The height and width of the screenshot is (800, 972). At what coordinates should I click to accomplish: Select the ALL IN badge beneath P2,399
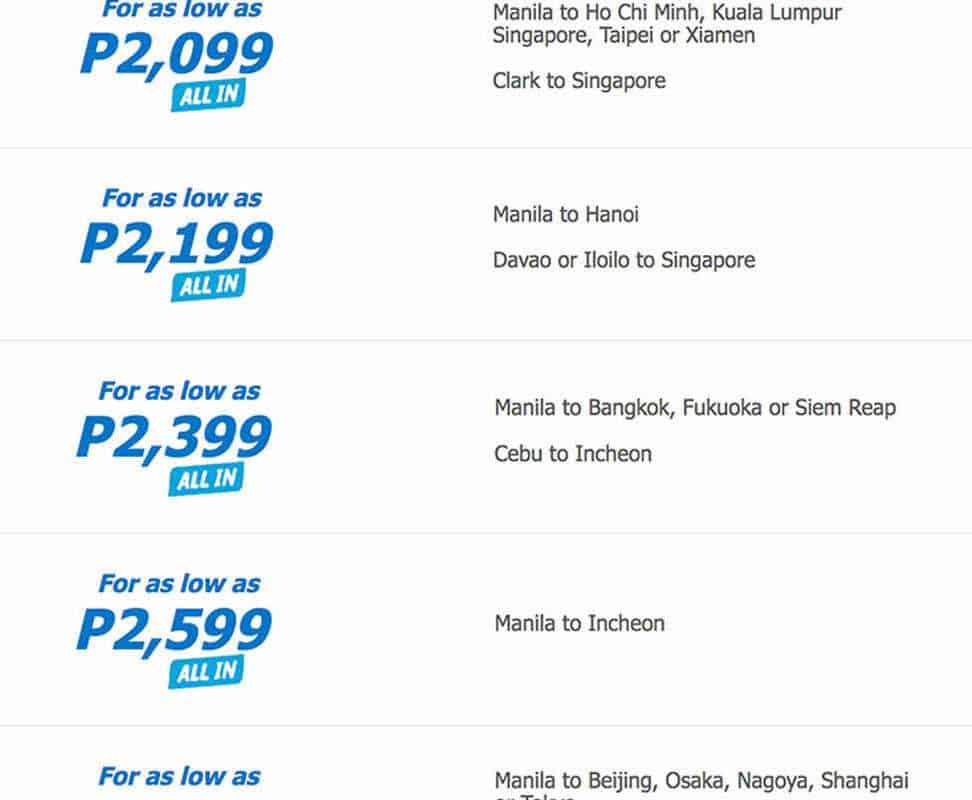point(207,480)
